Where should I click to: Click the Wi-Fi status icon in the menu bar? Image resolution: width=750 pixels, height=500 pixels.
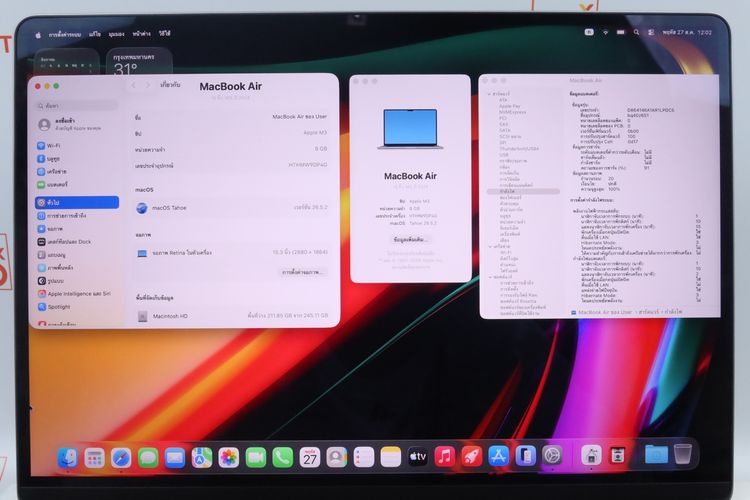(605, 32)
